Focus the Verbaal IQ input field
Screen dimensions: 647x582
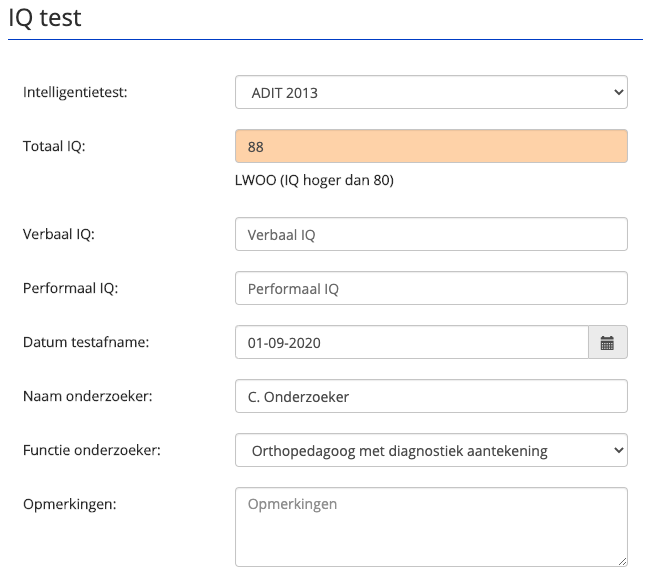click(431, 234)
